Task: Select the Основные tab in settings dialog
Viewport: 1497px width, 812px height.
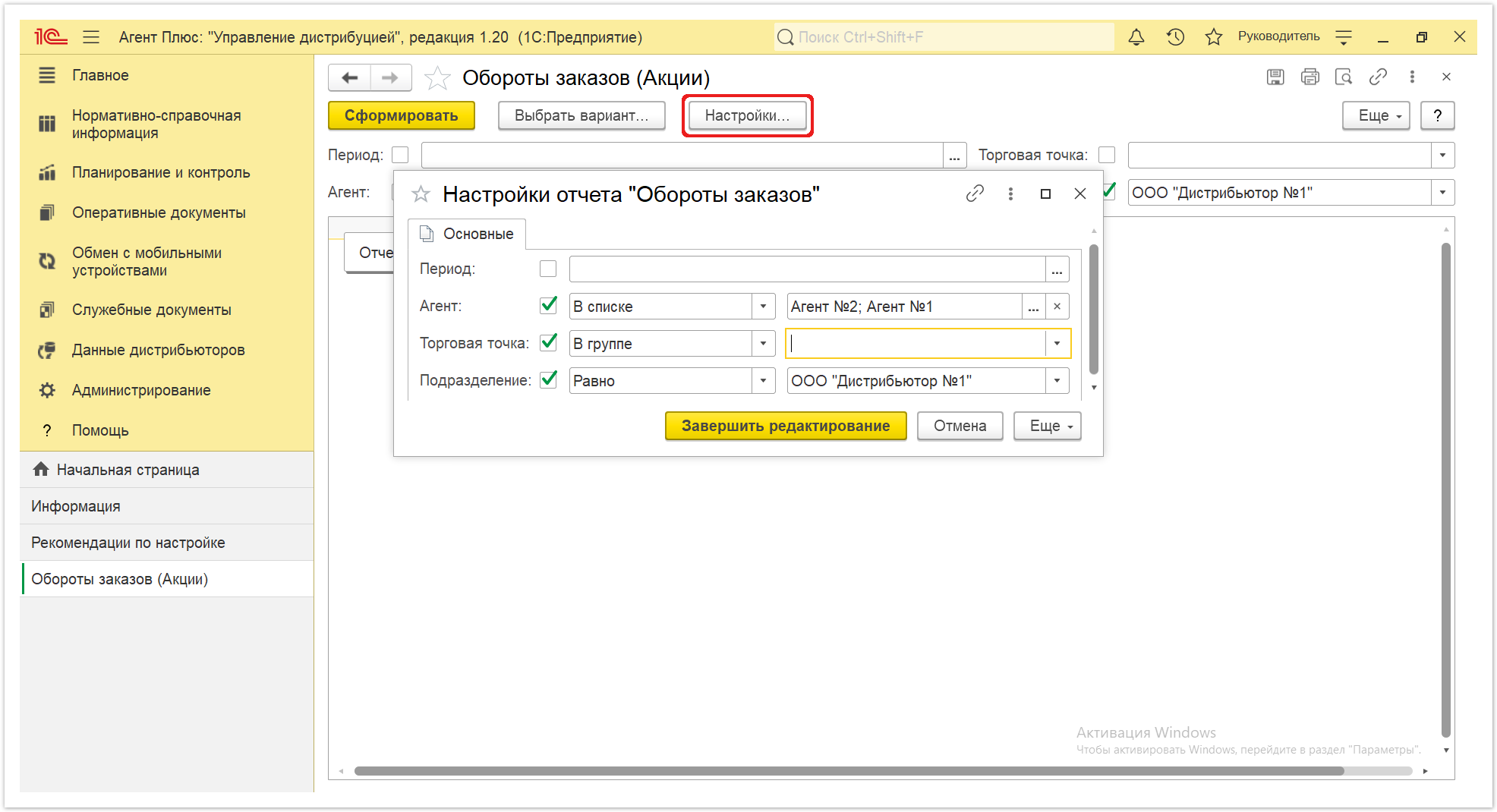Action: (x=467, y=234)
